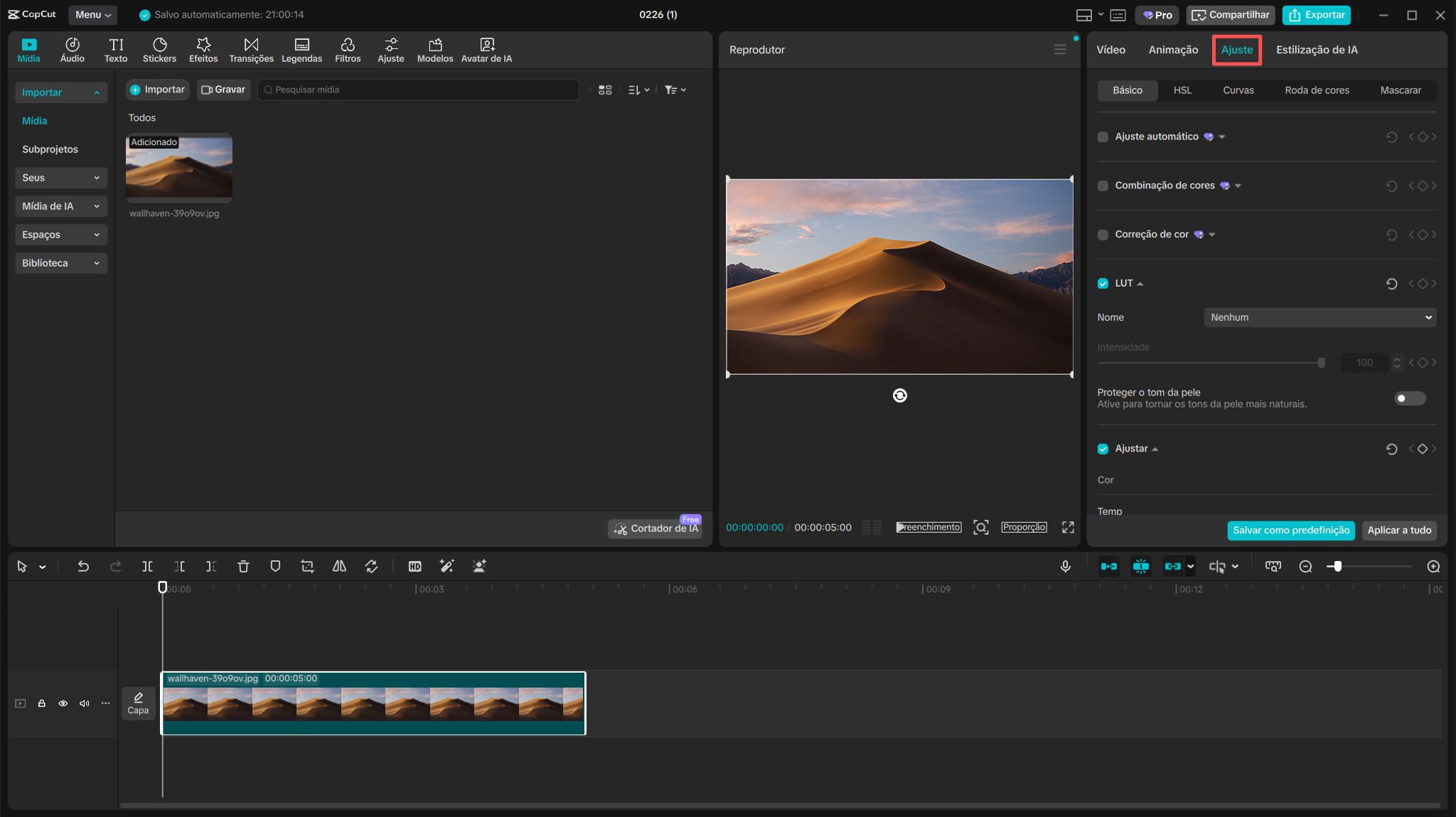Delete the selected clip with trash icon
This screenshot has width=1456, height=817.
click(x=244, y=566)
